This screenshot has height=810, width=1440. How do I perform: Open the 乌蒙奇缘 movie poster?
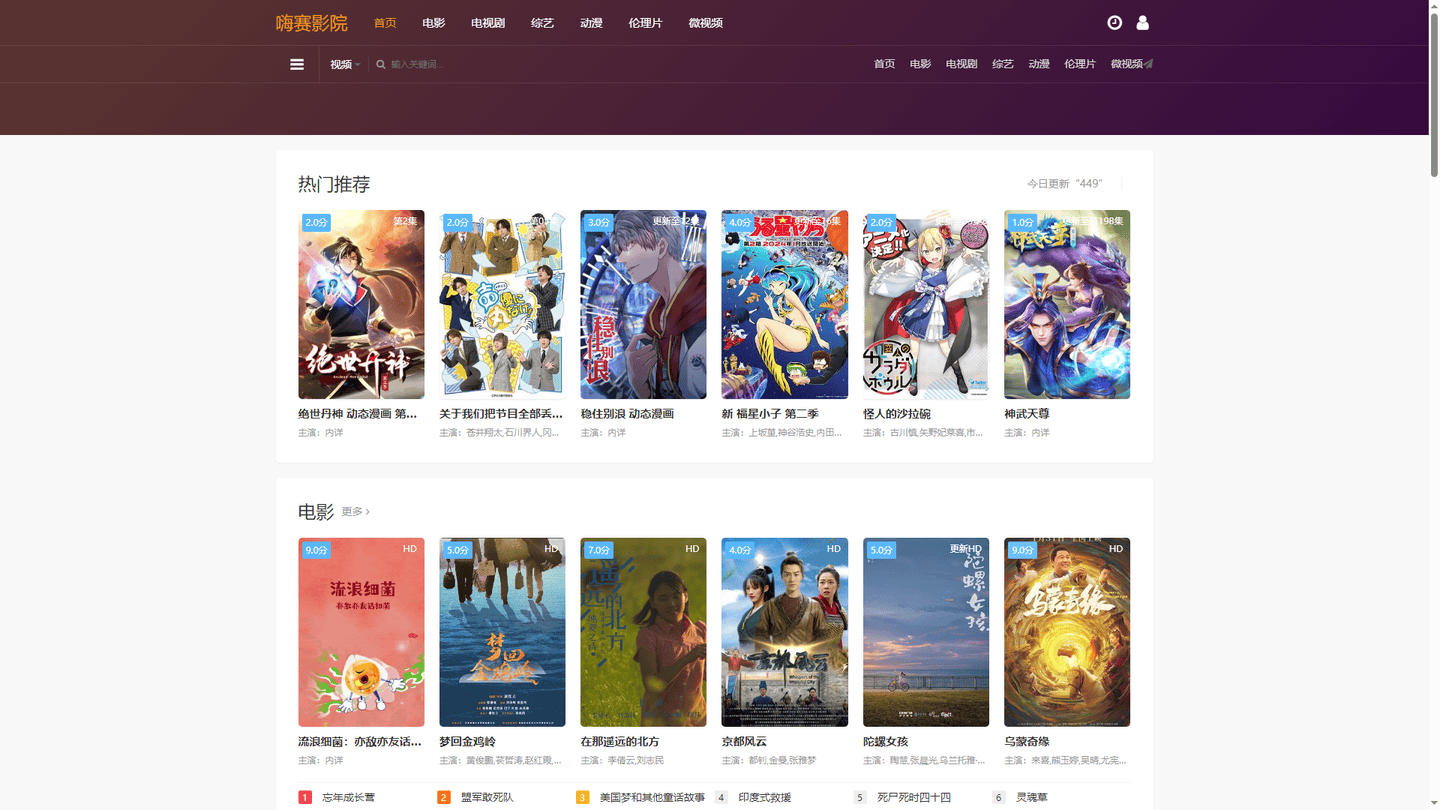pyautogui.click(x=1067, y=632)
